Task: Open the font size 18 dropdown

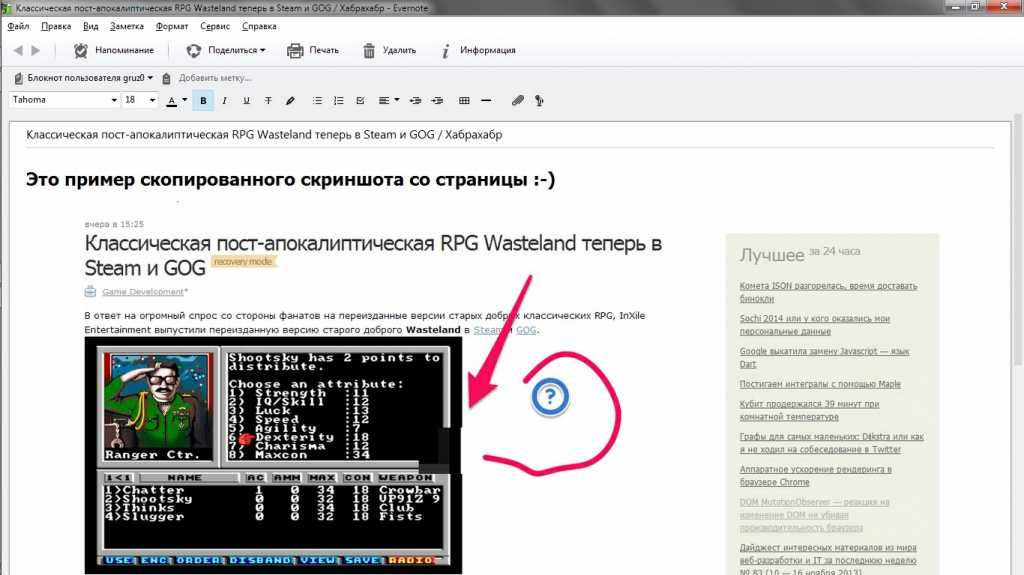Action: (x=152, y=100)
